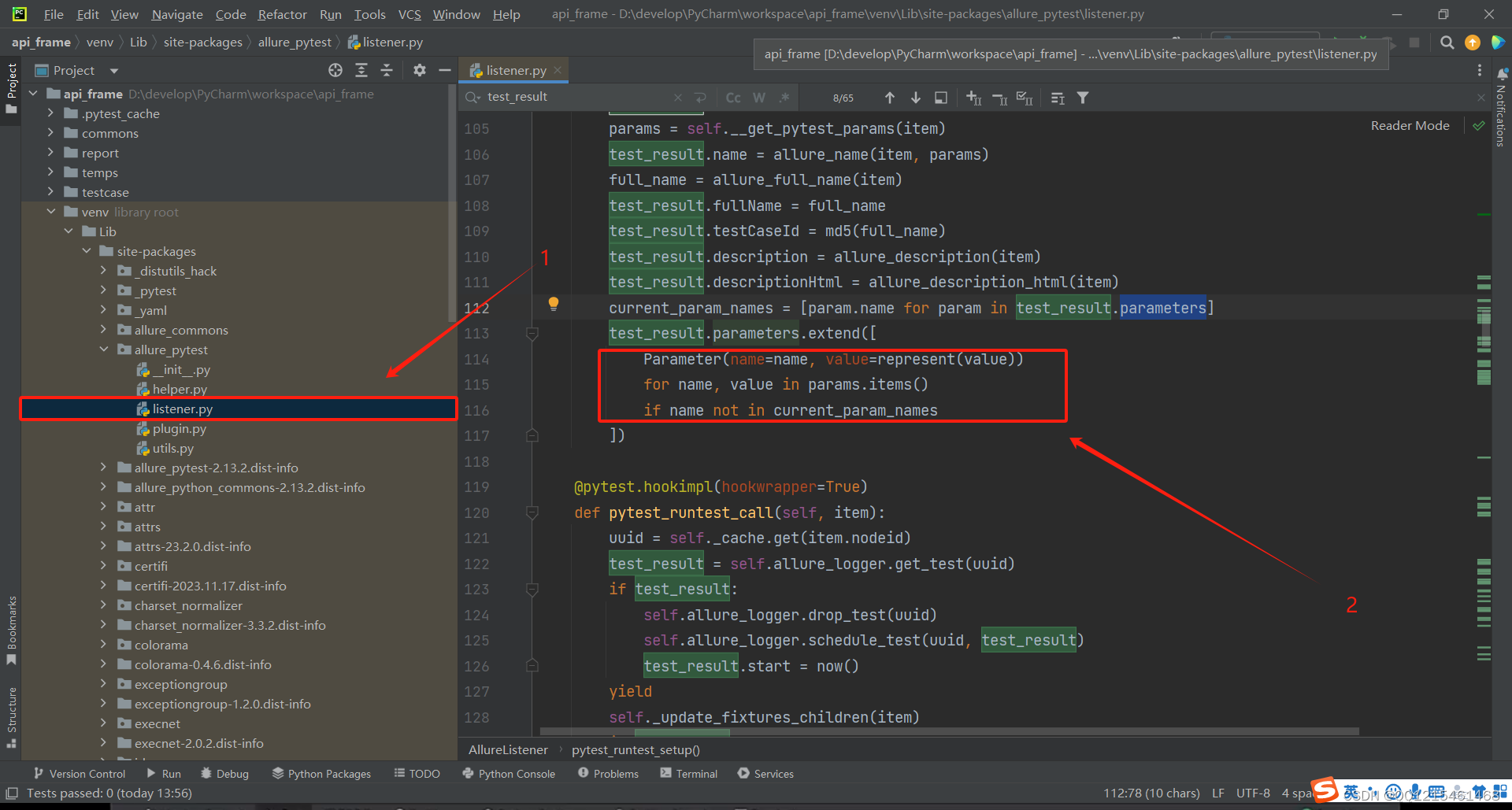
Task: Expand testcase folder
Action: coord(51,192)
